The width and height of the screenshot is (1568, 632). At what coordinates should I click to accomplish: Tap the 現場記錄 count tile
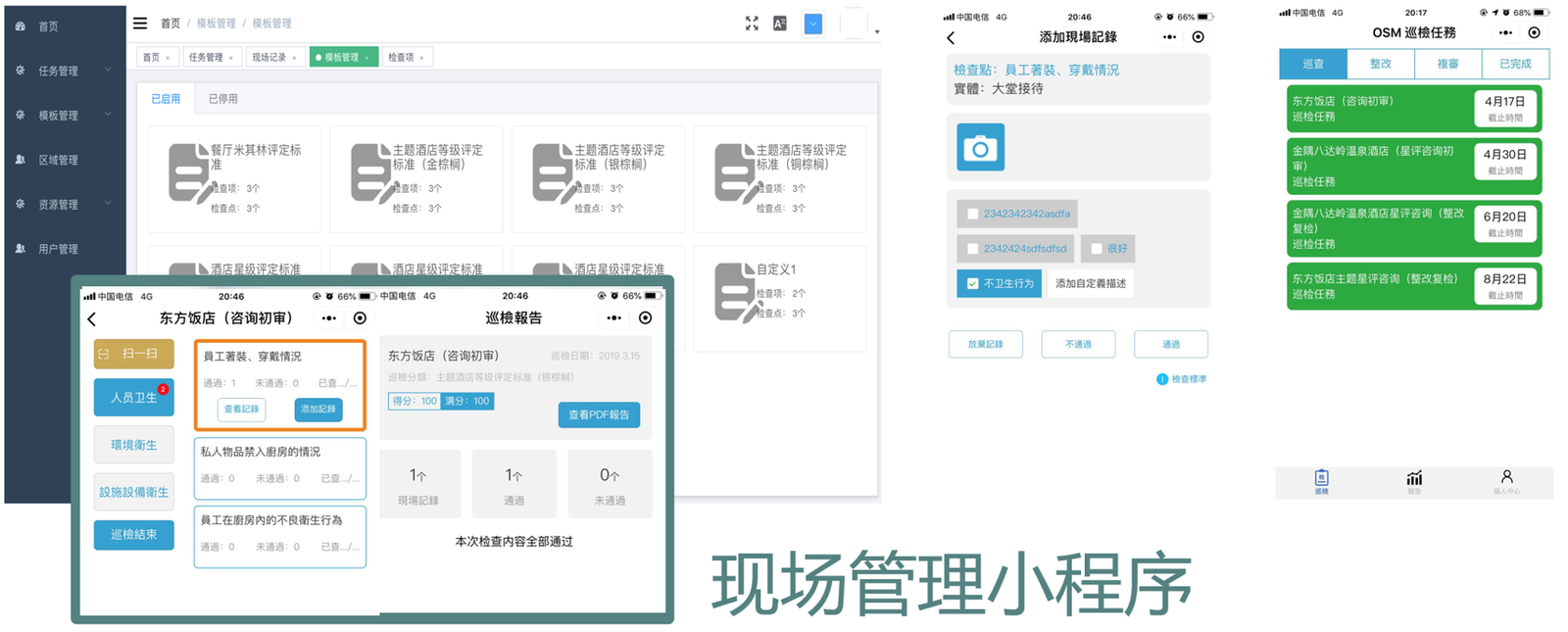pos(418,484)
